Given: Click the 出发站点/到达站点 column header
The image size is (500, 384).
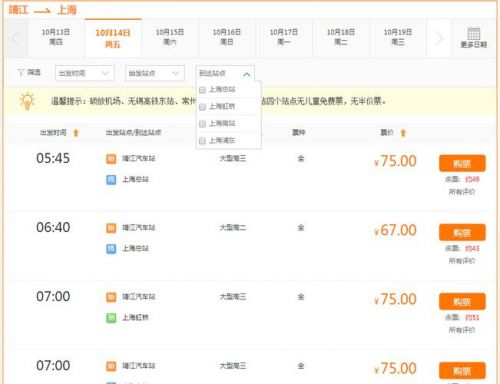Looking at the screenshot, I should (133, 133).
